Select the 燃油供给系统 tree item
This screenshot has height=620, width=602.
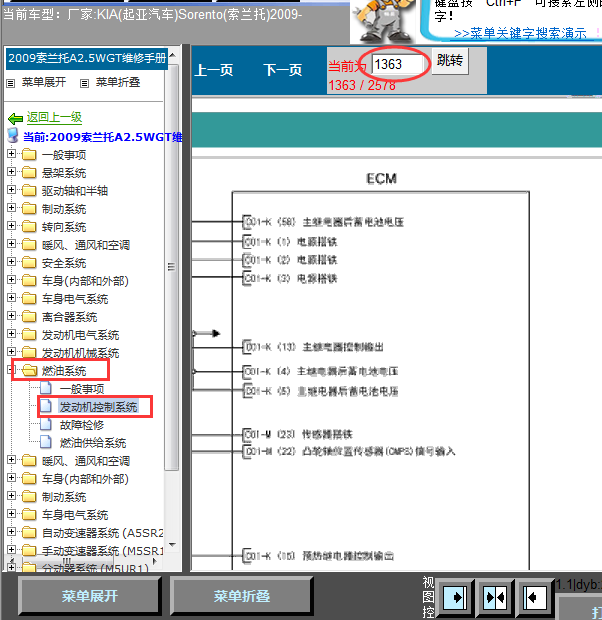[93, 443]
